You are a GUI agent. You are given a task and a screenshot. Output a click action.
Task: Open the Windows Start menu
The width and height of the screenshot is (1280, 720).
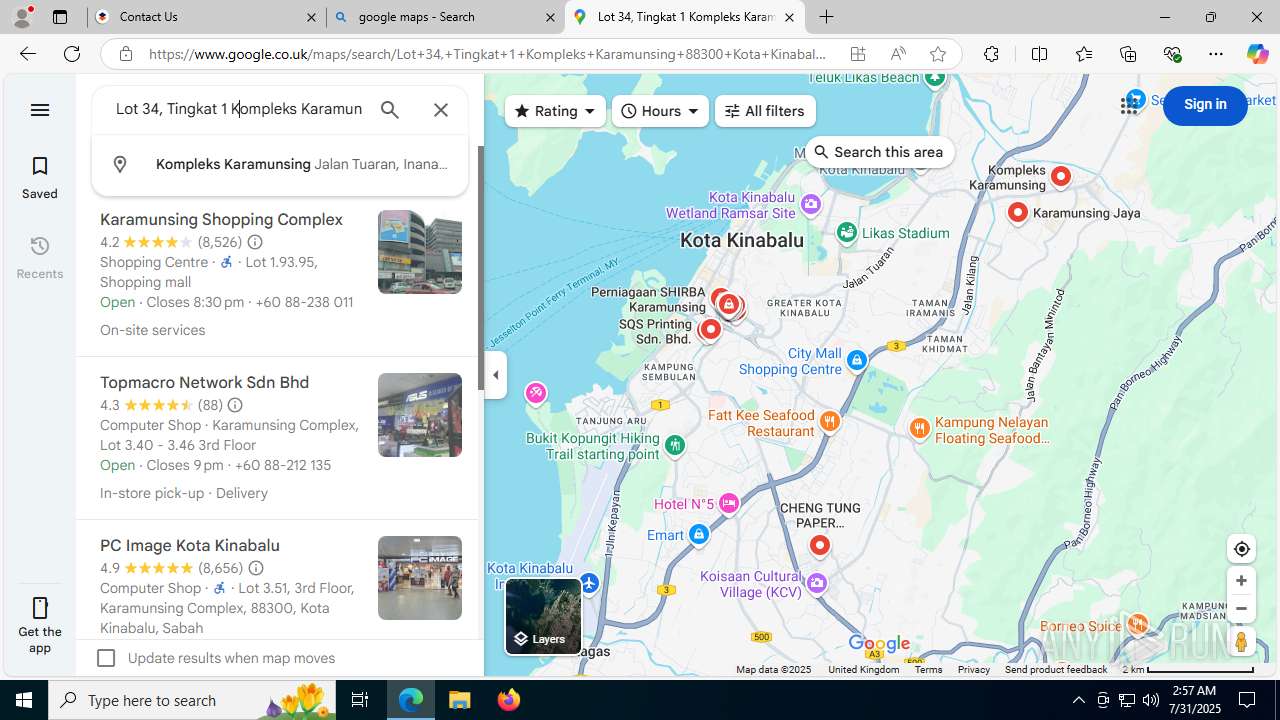coord(24,700)
